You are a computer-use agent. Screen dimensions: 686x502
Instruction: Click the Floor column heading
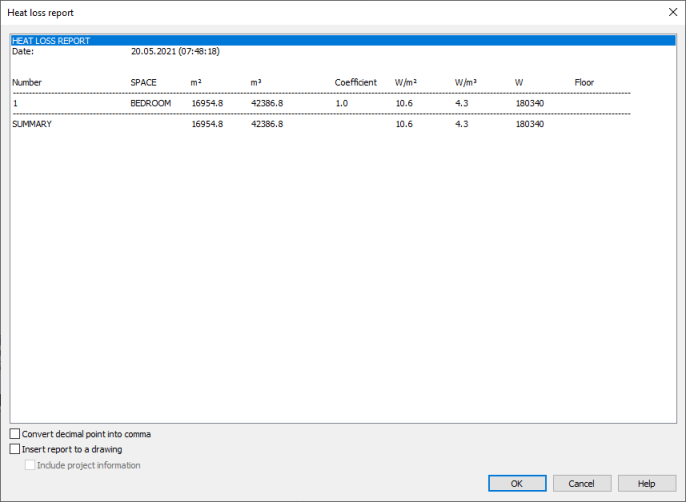(584, 82)
